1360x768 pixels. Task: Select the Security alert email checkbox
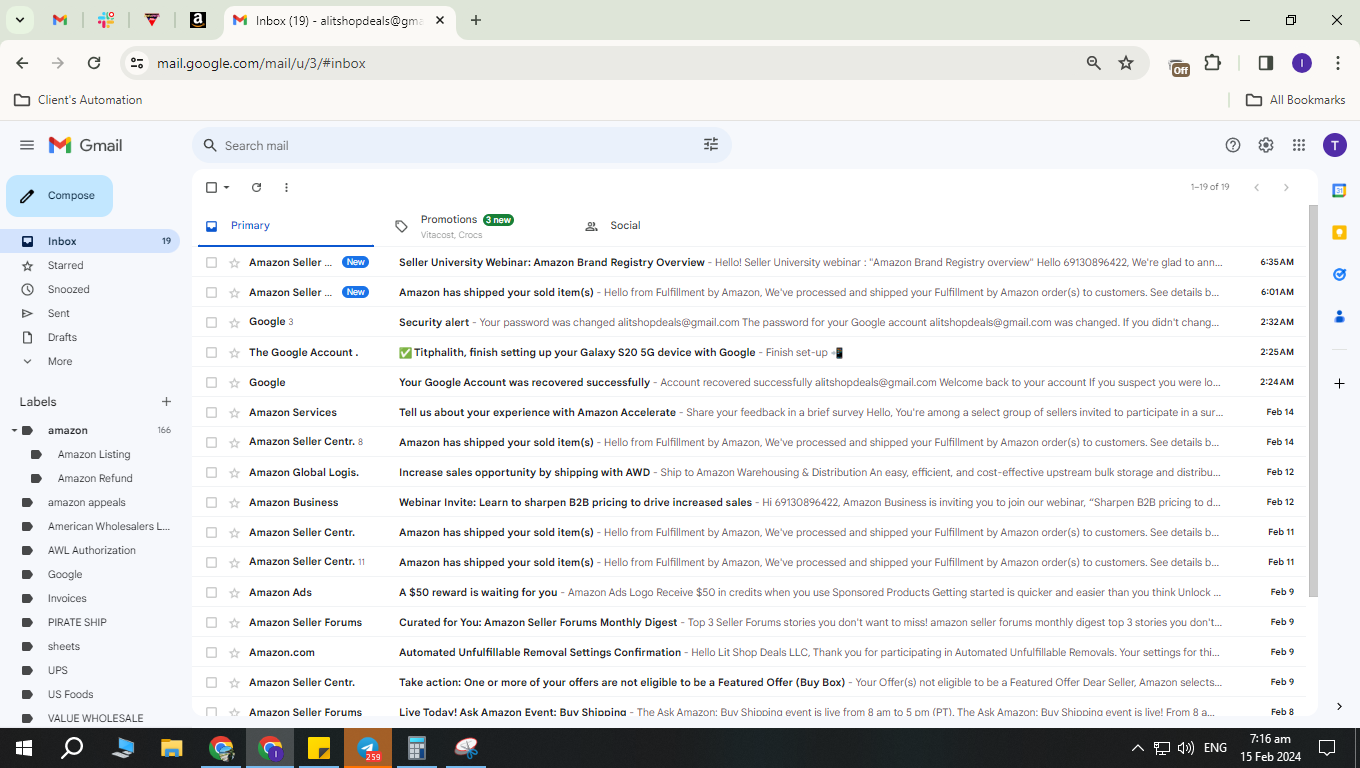click(211, 322)
